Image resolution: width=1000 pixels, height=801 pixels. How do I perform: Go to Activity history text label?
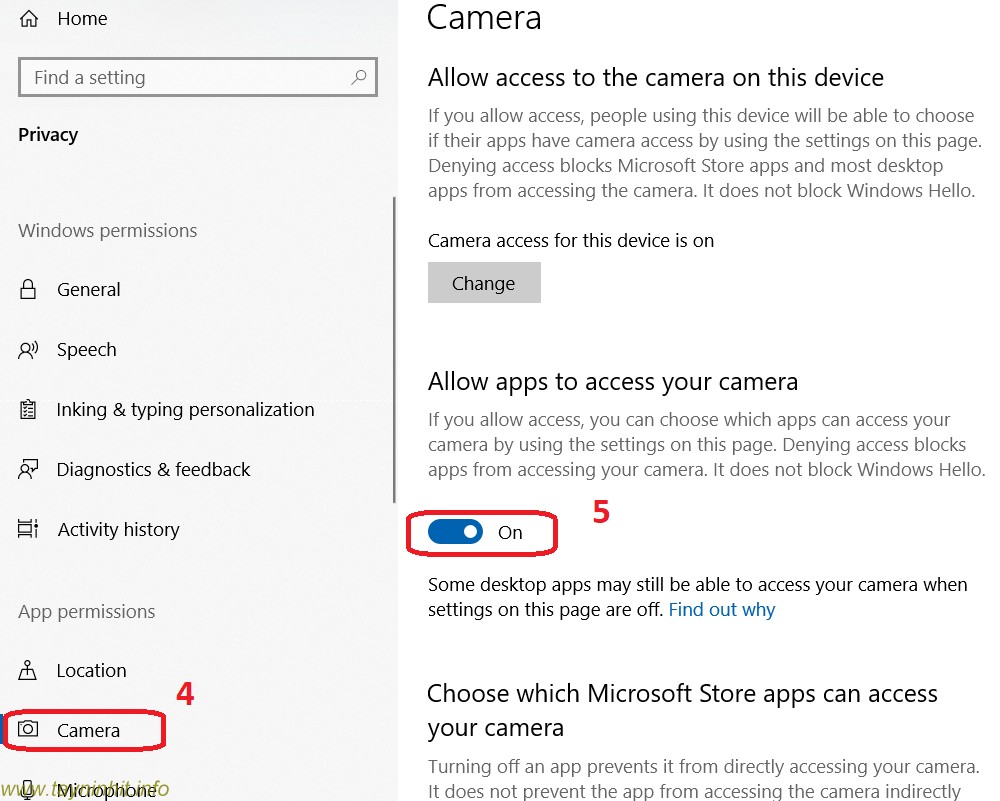[118, 530]
